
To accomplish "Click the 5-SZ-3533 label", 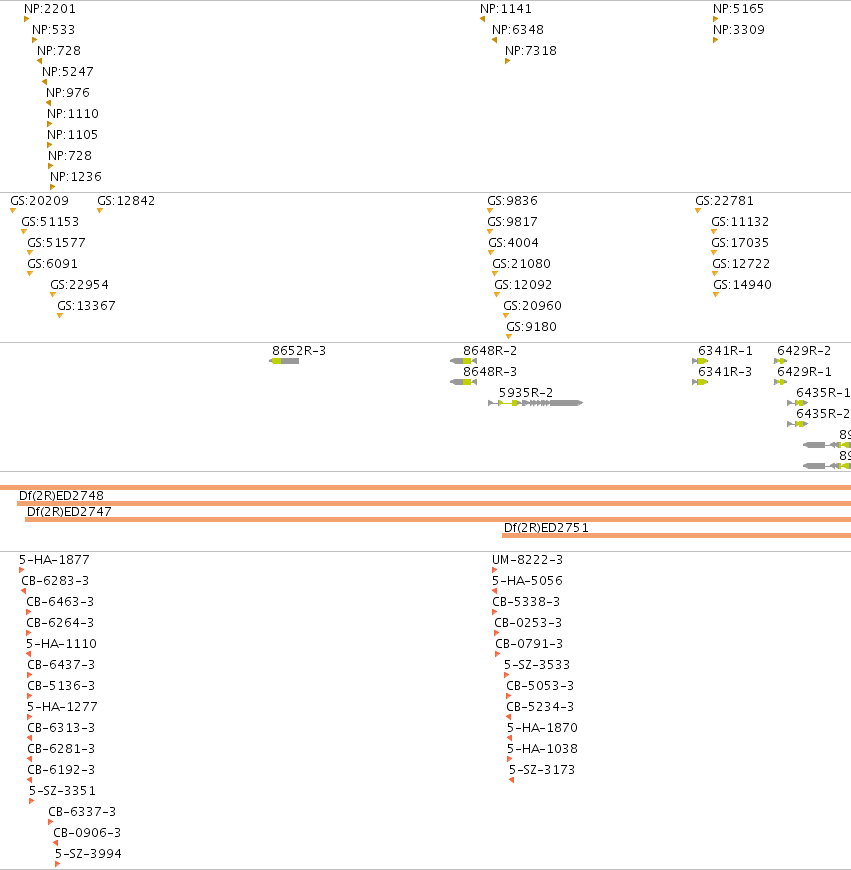I will [537, 665].
